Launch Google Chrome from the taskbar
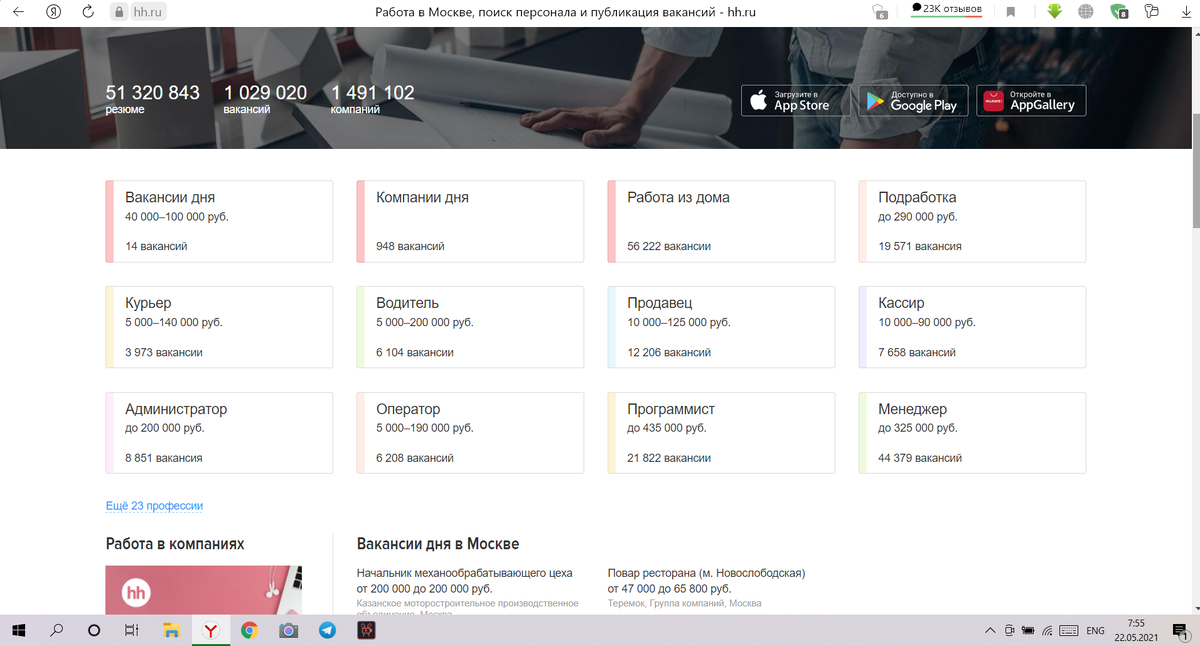This screenshot has height=646, width=1200. click(x=250, y=630)
